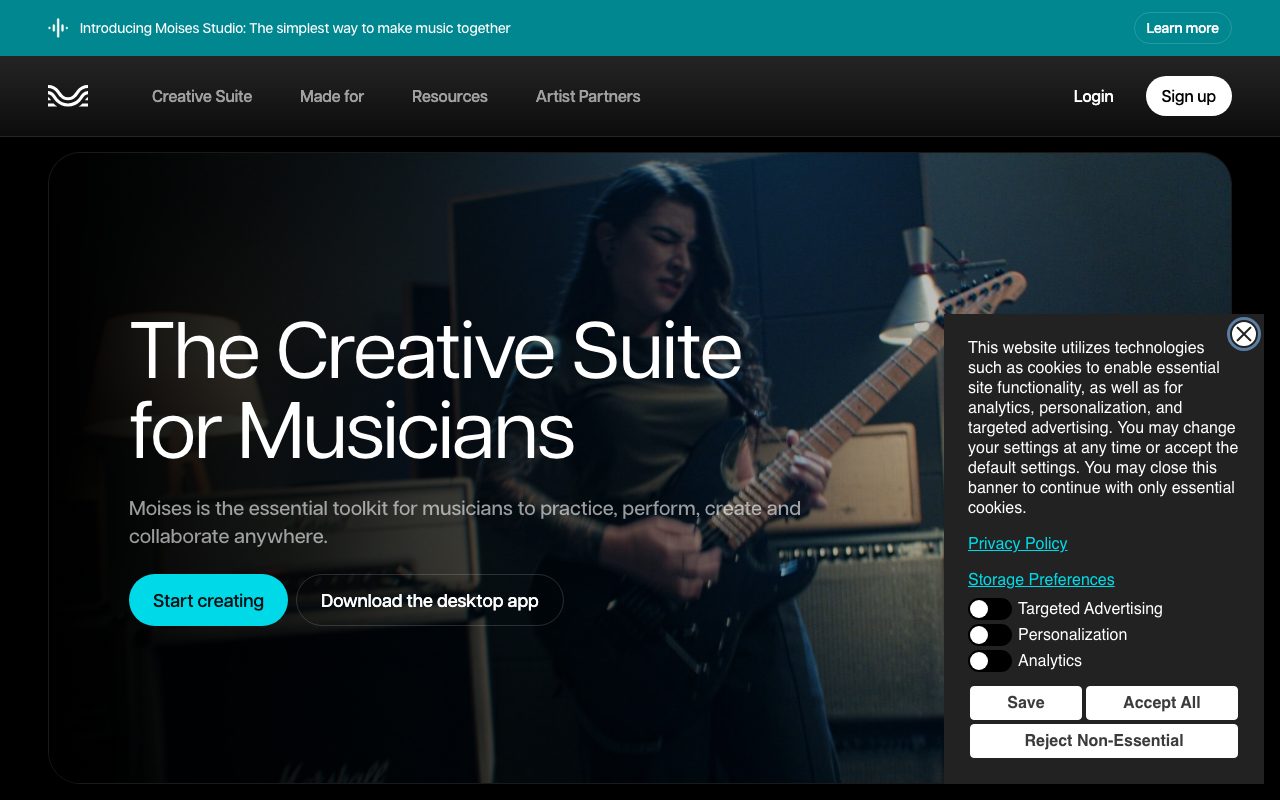Click the Login link
This screenshot has width=1280, height=800.
[1093, 96]
